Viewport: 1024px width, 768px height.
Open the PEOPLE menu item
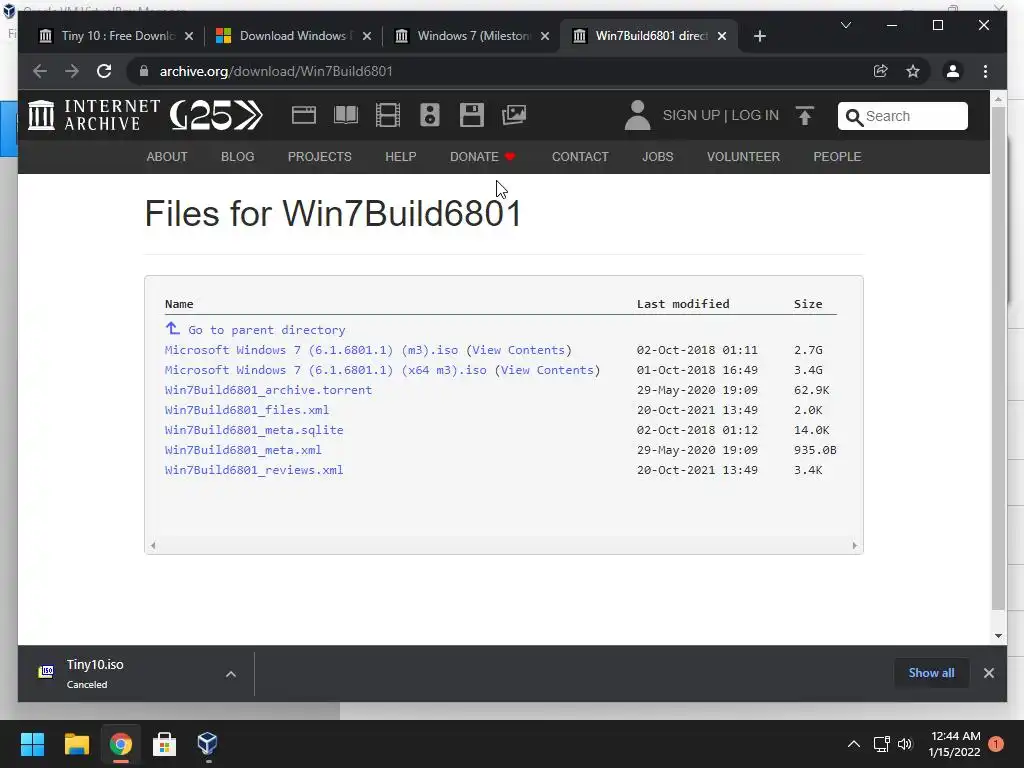click(837, 157)
